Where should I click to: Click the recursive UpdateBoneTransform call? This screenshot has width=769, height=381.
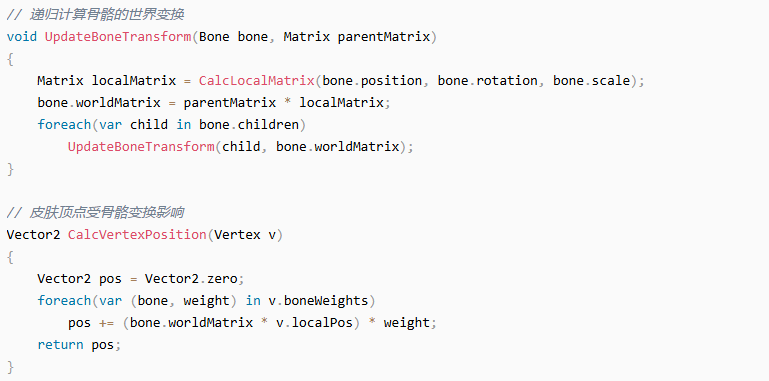pyautogui.click(x=141, y=147)
